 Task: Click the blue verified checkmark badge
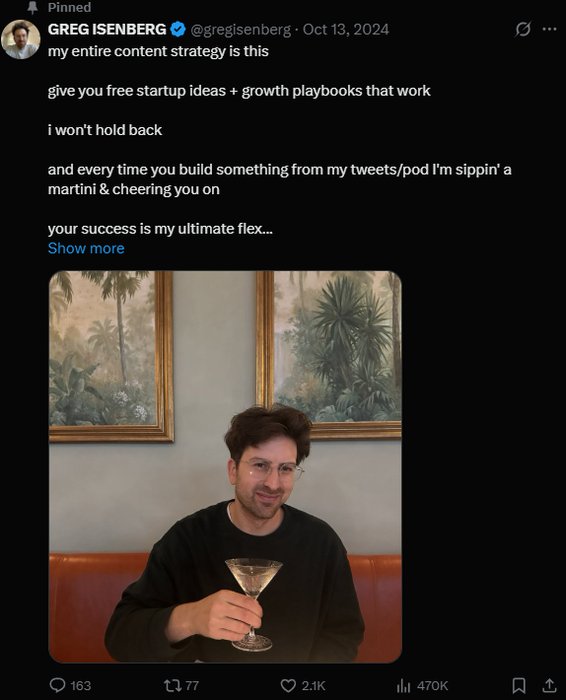tap(178, 29)
